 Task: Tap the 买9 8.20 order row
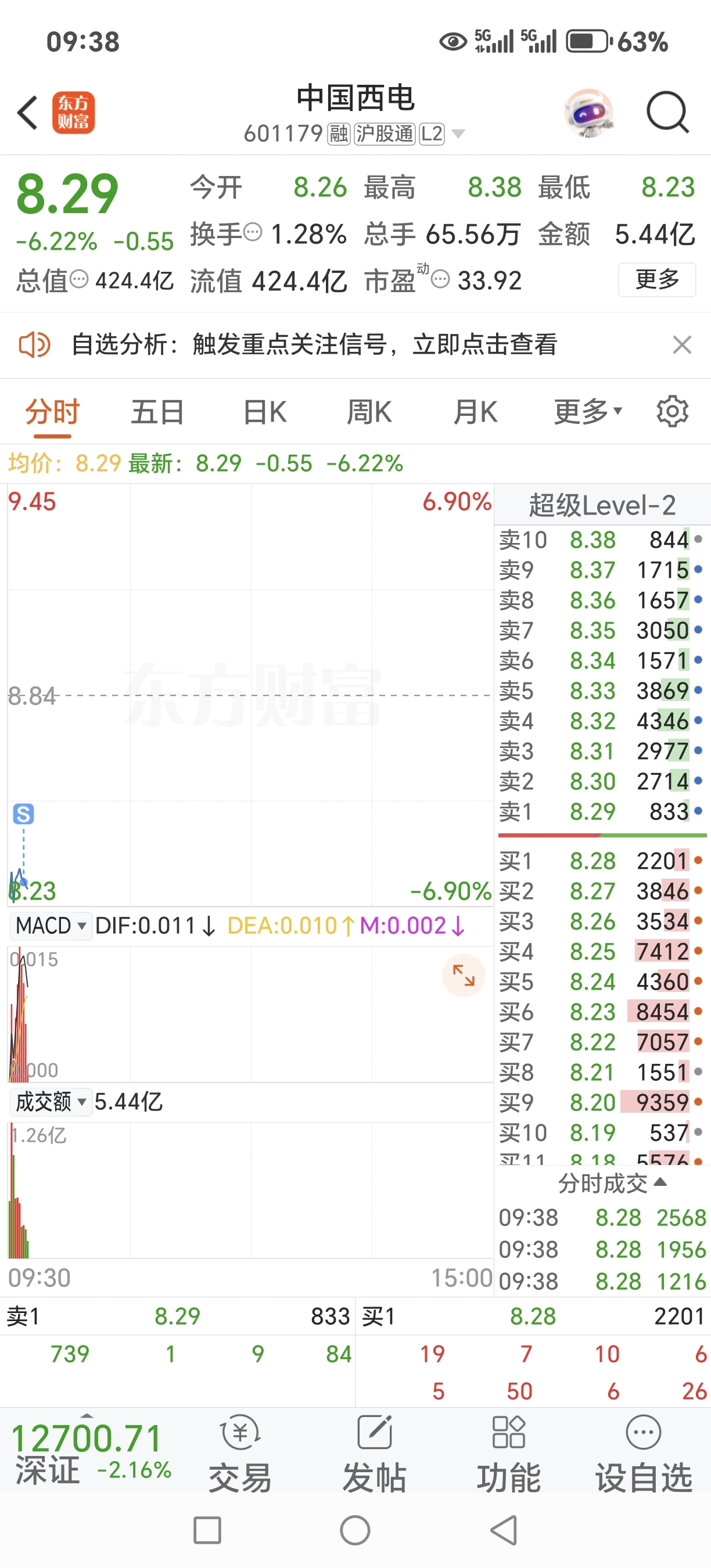(602, 1102)
